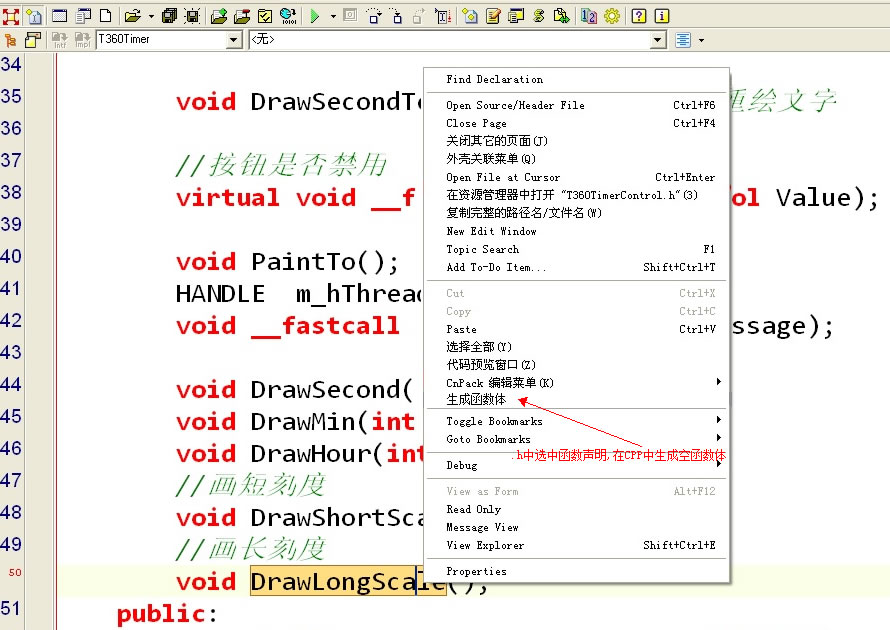Screen dimensions: 890x630
Task: Click Open Source/Header File menu entry
Action: (515, 105)
